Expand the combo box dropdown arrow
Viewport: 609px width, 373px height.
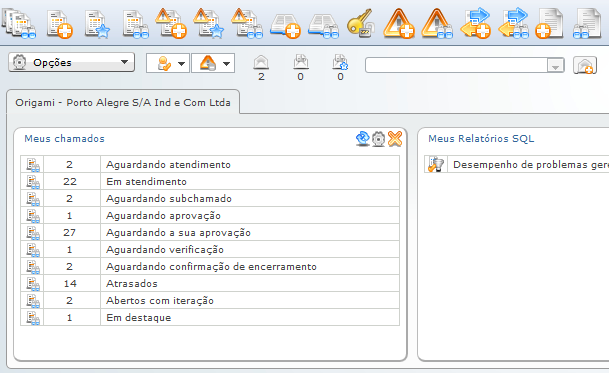(x=555, y=65)
